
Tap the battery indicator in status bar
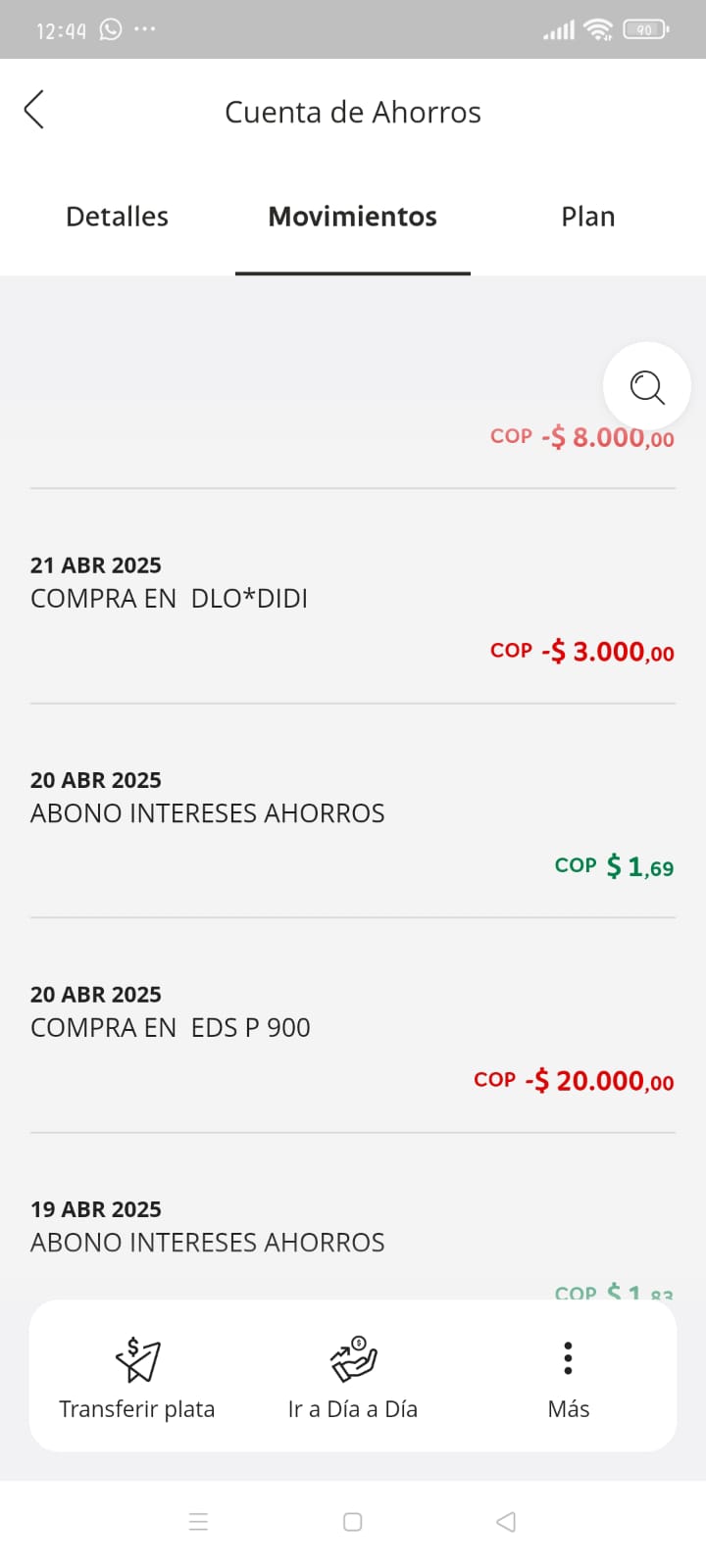(645, 29)
